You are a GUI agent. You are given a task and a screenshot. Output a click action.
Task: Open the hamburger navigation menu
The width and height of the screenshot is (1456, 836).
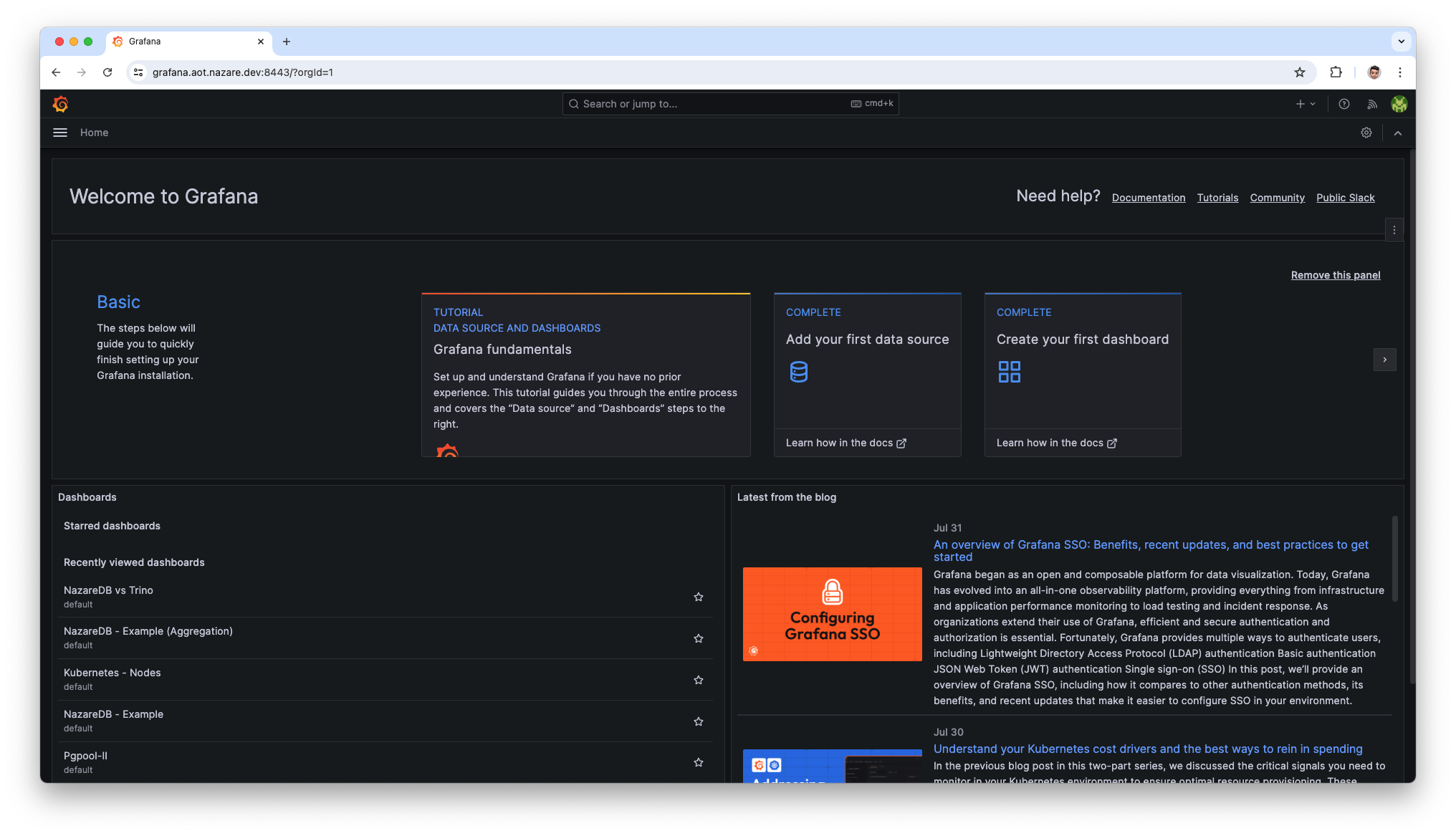pyautogui.click(x=60, y=133)
